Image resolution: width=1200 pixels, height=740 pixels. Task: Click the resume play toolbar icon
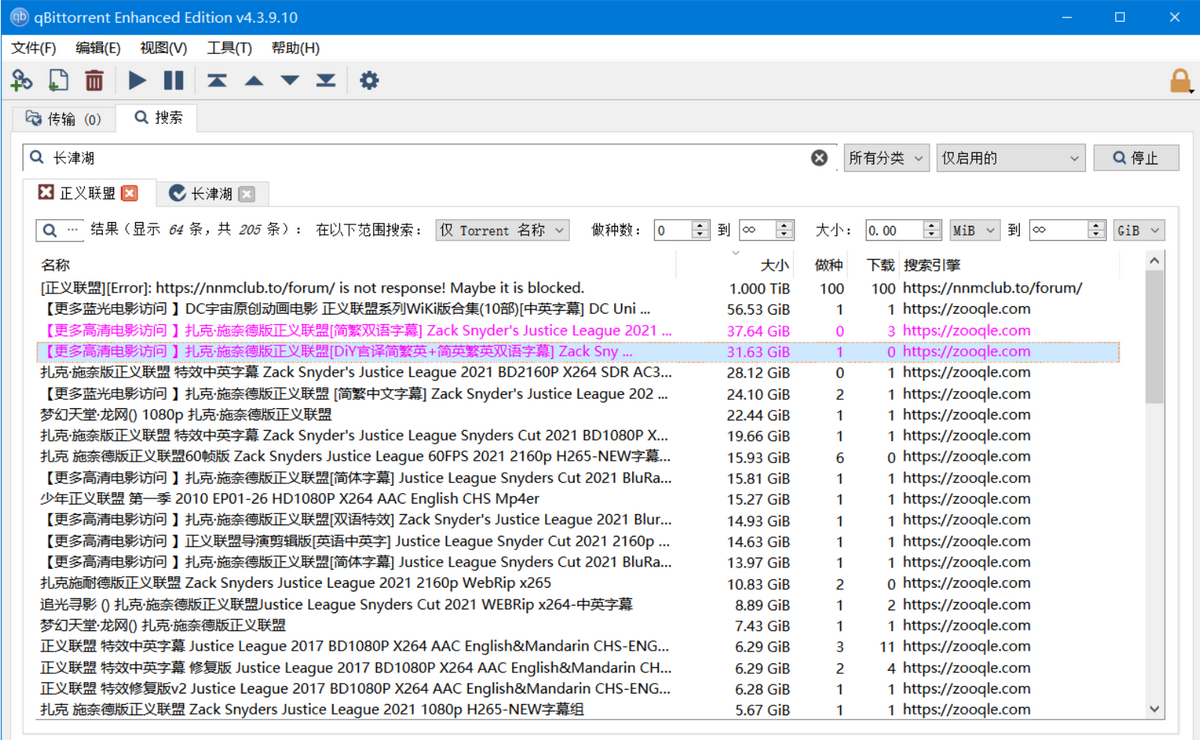coord(137,80)
